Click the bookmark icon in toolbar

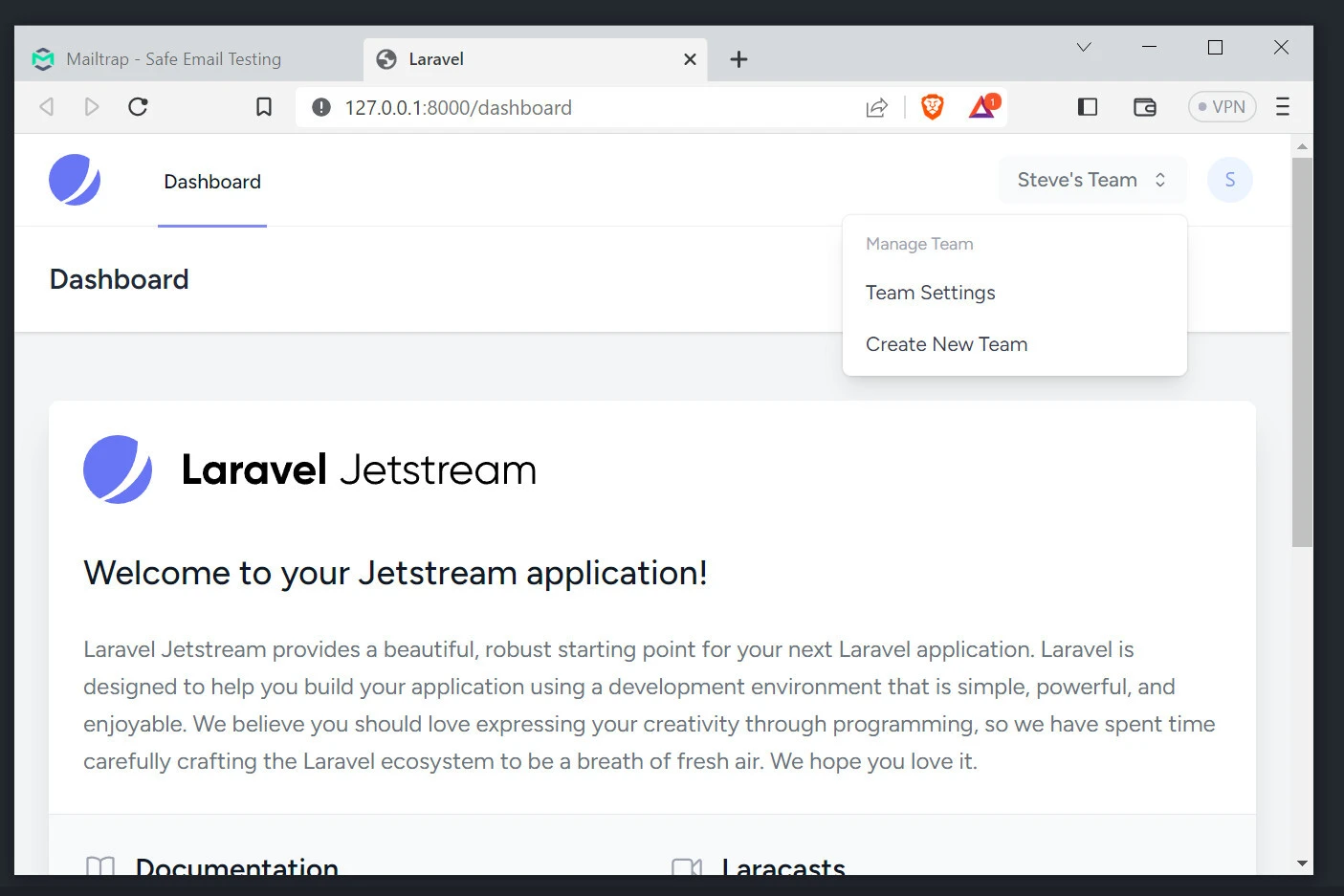264,107
